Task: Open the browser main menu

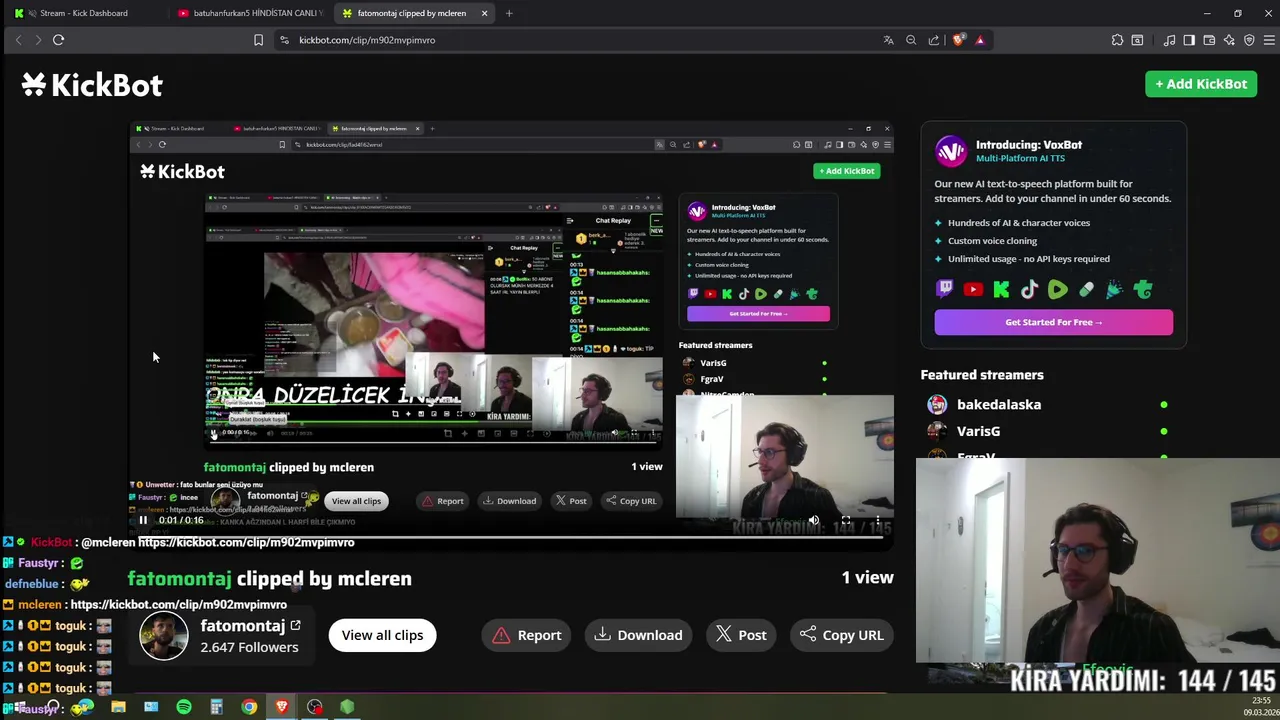Action: coord(1269,40)
